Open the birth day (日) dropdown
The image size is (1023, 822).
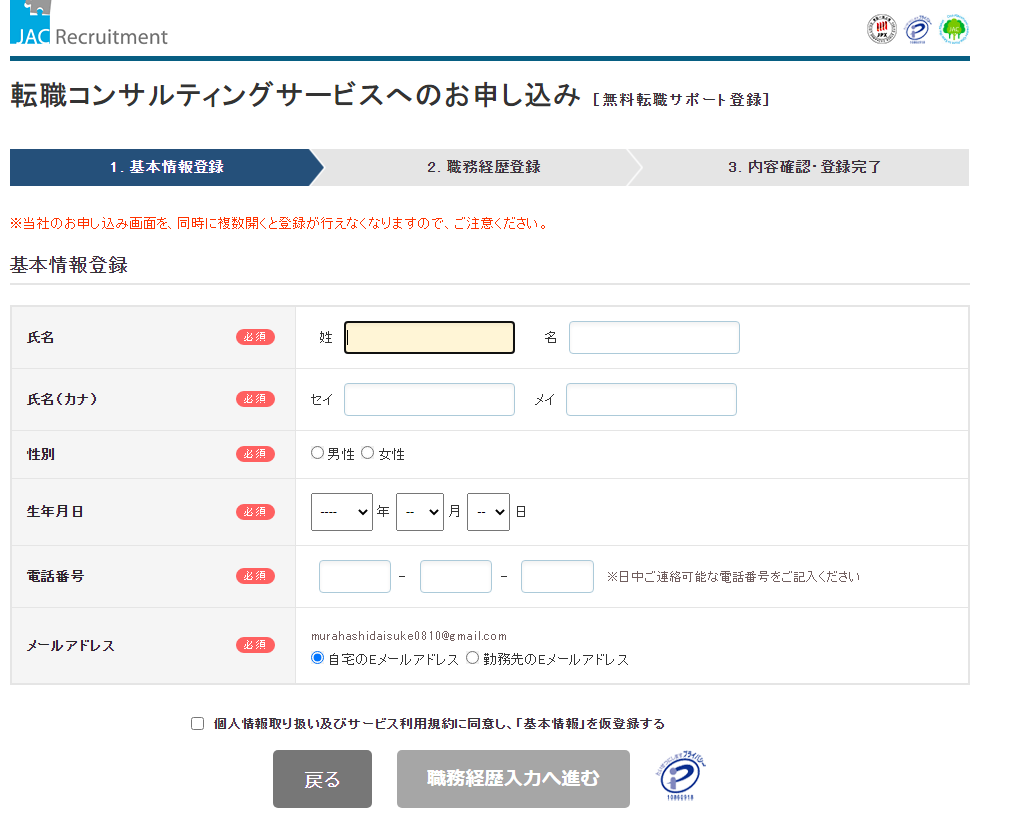coord(488,512)
